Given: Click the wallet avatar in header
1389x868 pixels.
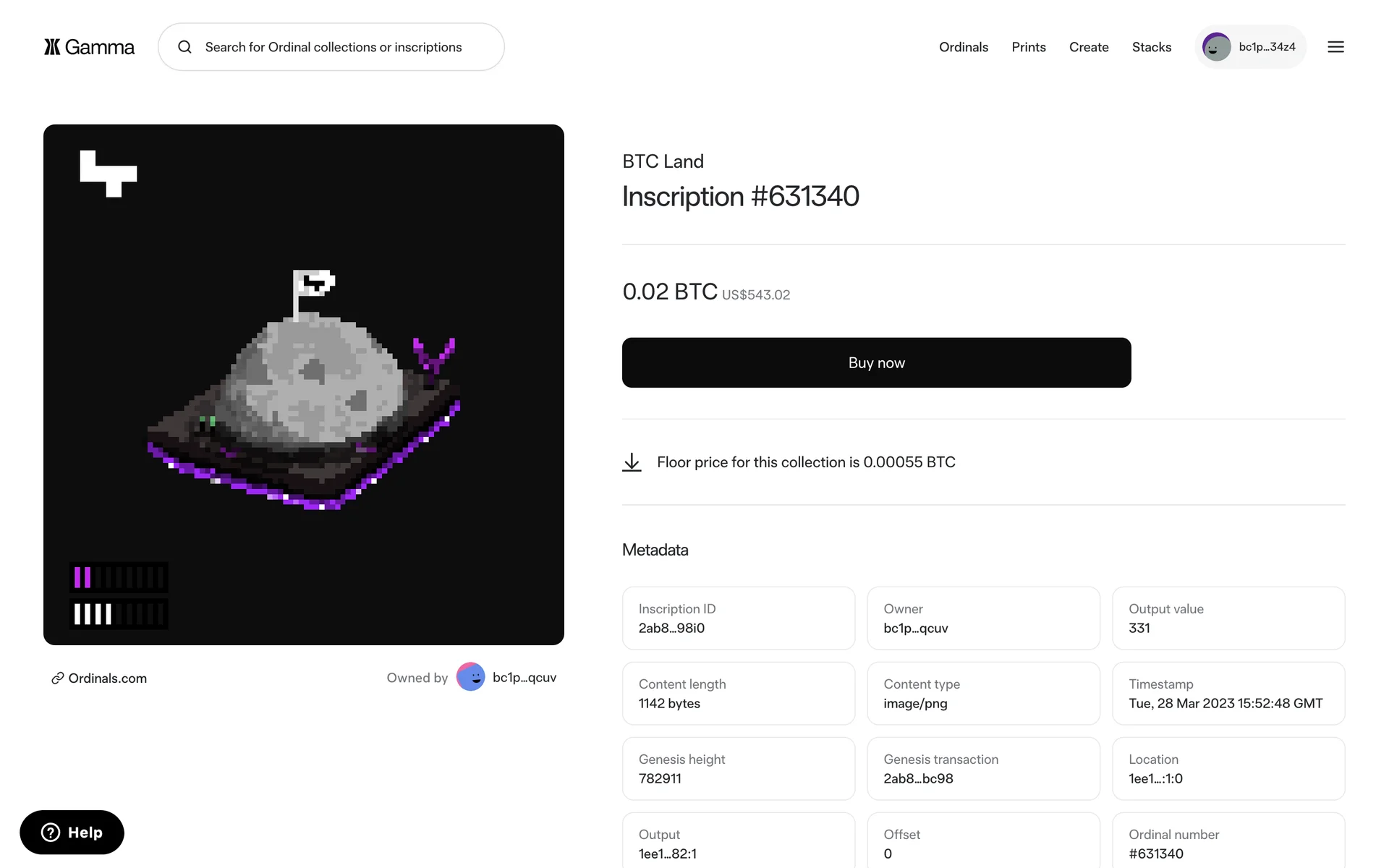Looking at the screenshot, I should click(1216, 47).
